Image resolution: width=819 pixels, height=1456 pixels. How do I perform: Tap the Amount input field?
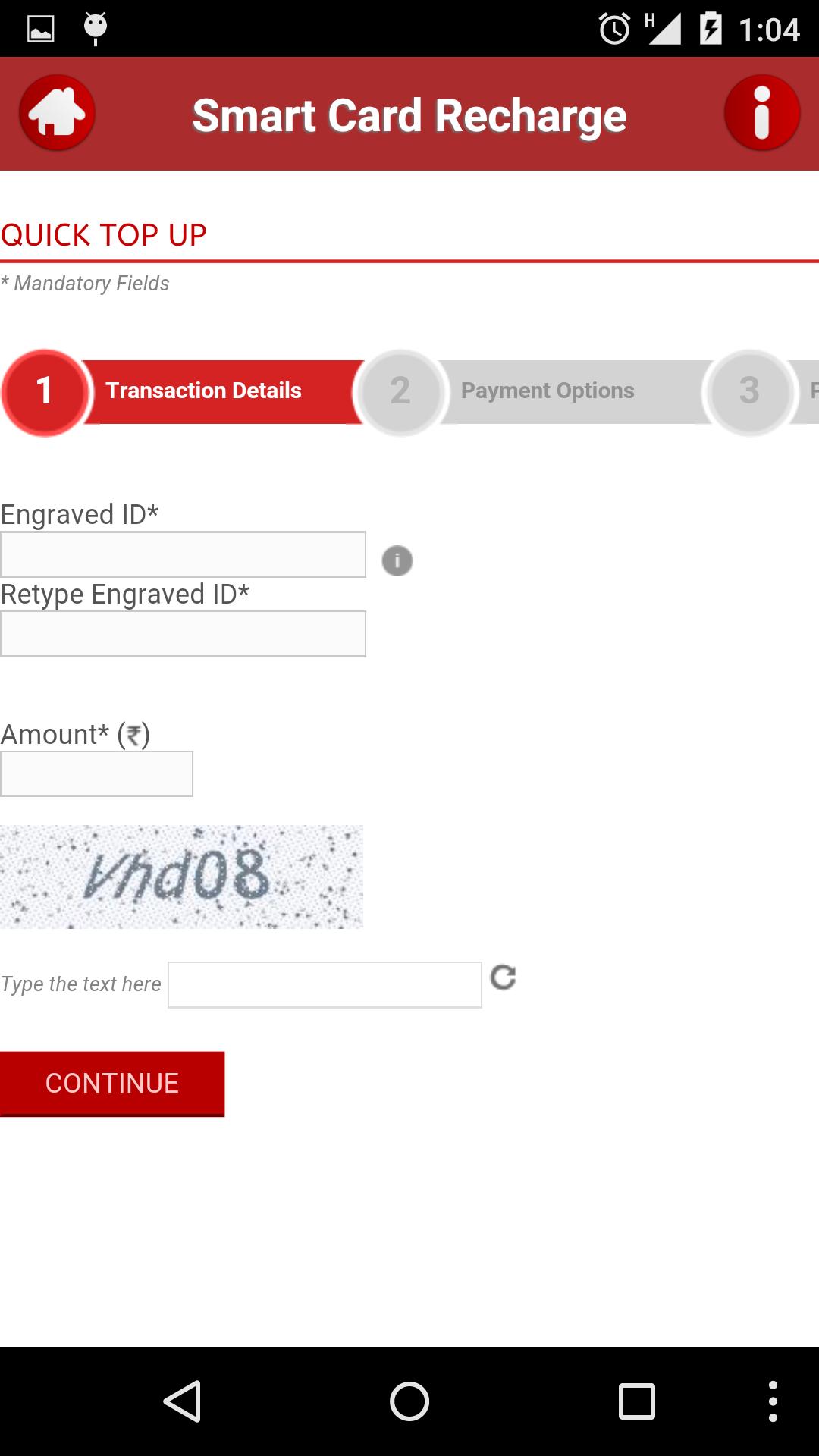click(x=96, y=773)
